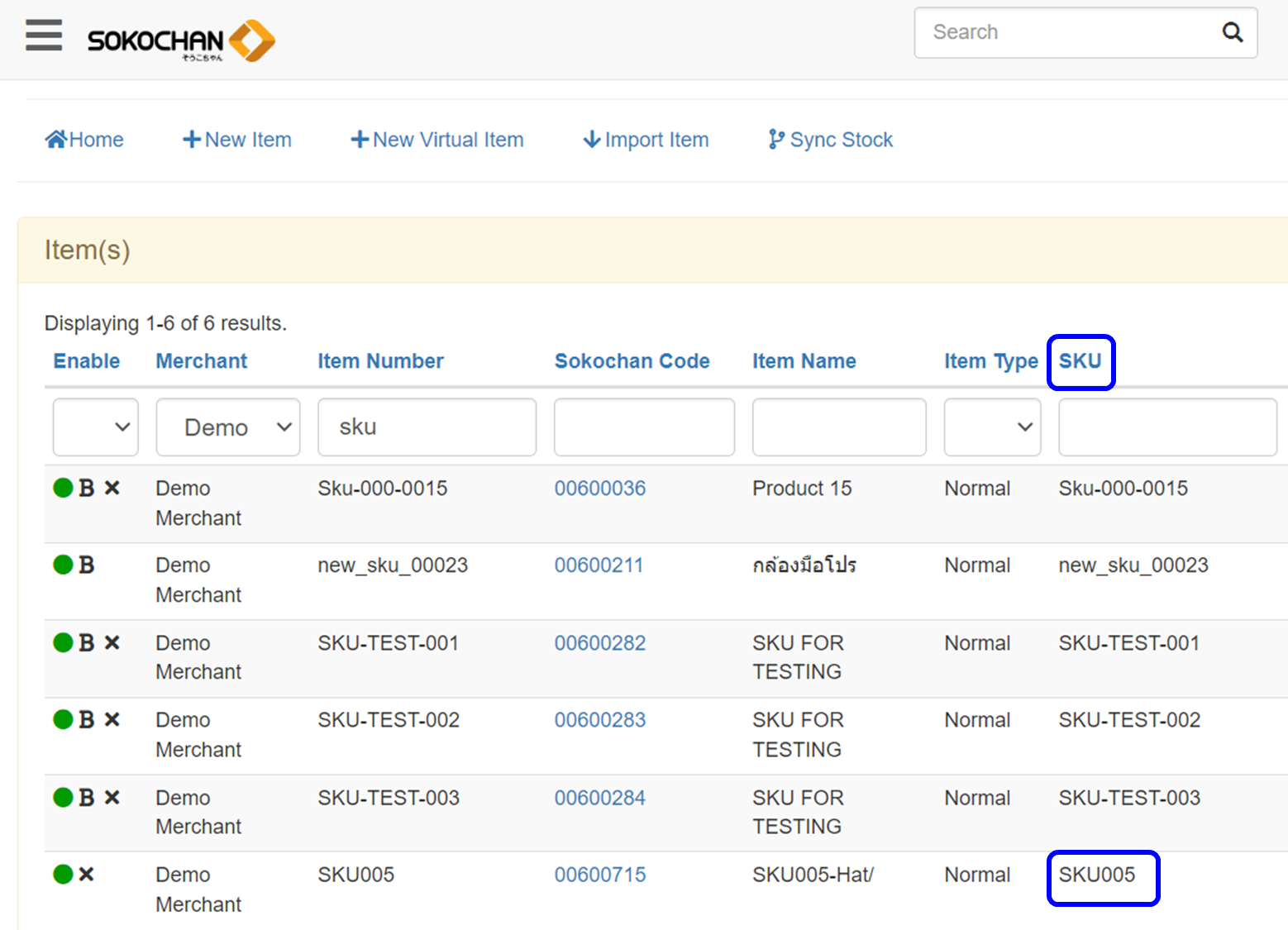The image size is (1288, 930).
Task: Click Sync Stock in the toolbar
Action: 831,140
